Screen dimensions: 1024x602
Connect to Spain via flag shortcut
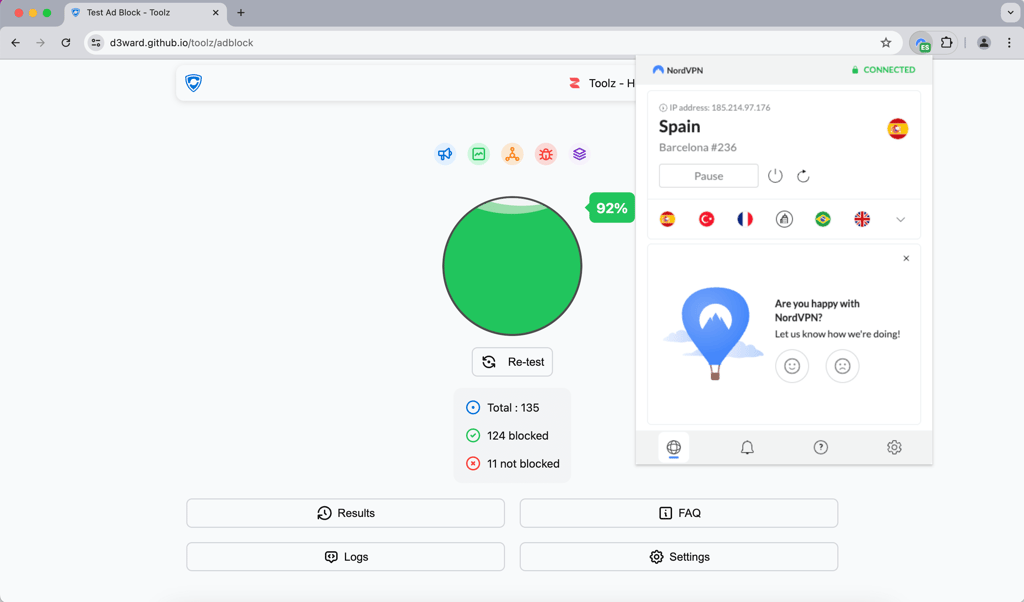coord(667,219)
